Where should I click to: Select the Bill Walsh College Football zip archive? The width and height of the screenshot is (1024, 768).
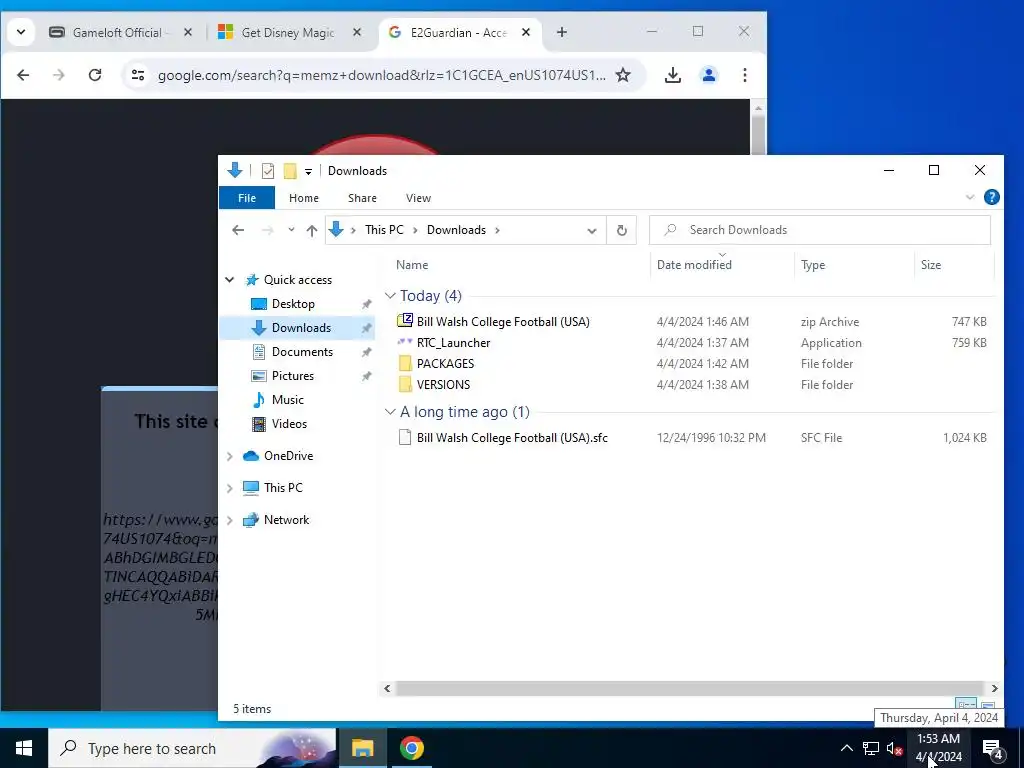pos(503,321)
